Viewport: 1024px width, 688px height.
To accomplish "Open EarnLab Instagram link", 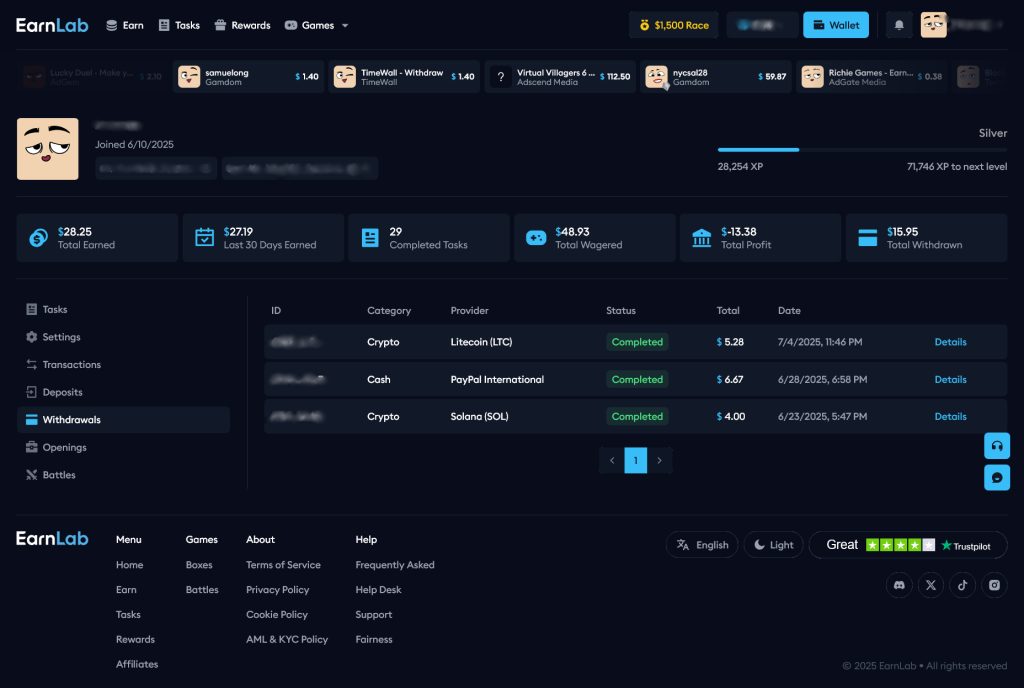I will click(x=994, y=585).
